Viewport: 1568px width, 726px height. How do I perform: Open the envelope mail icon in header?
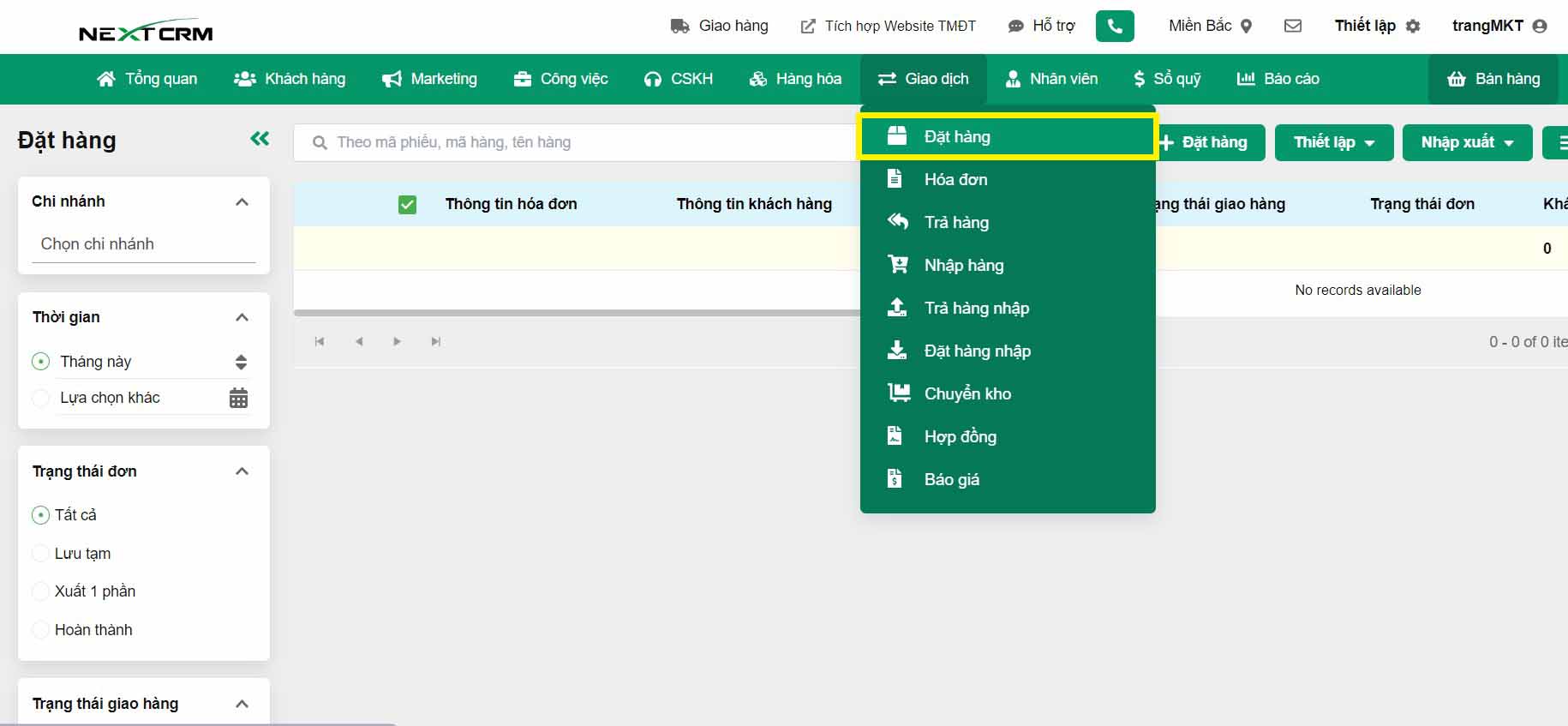point(1293,27)
